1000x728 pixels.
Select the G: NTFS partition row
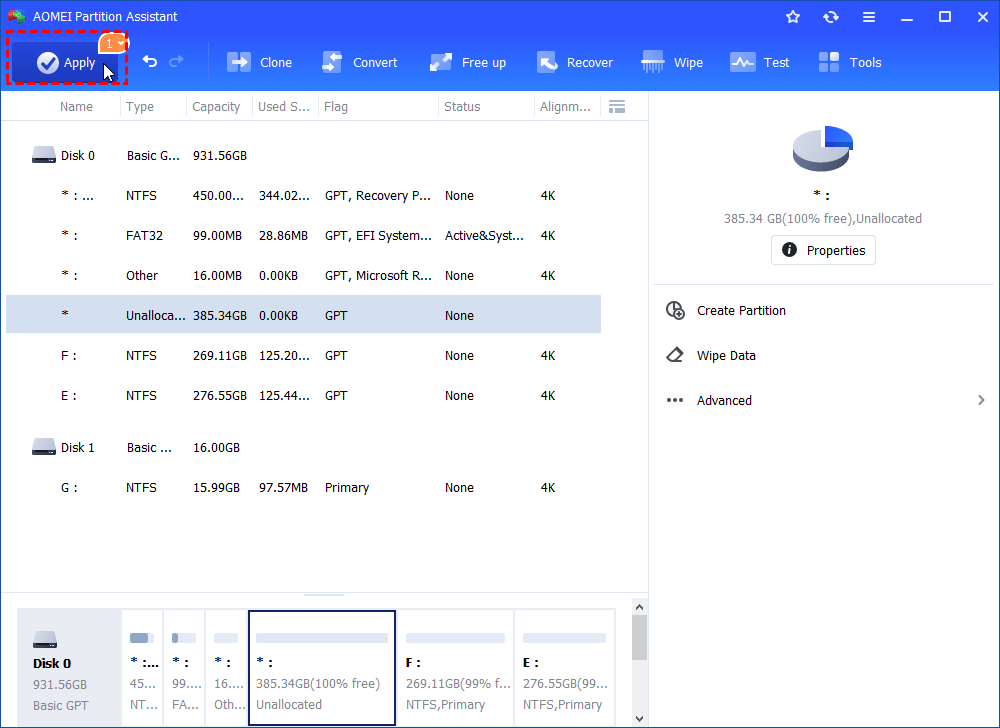click(x=304, y=488)
